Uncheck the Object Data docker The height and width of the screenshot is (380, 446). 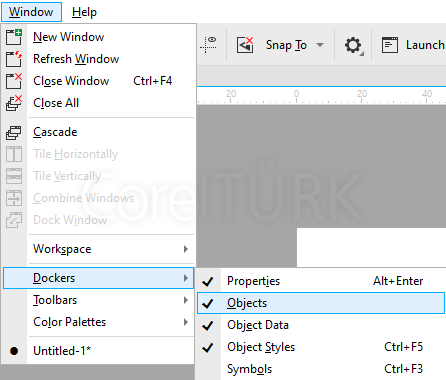click(x=208, y=325)
